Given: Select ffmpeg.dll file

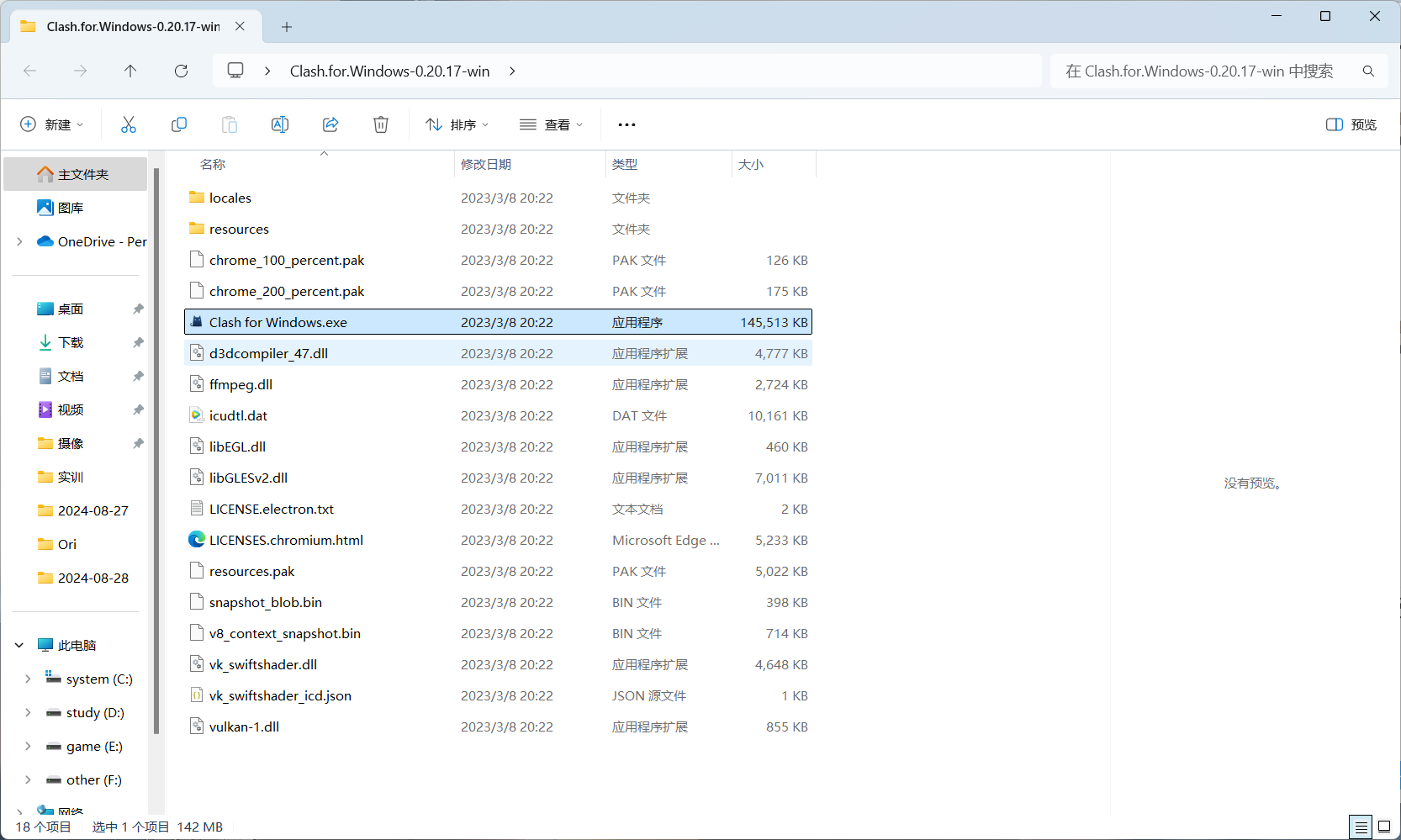Looking at the screenshot, I should [498, 384].
